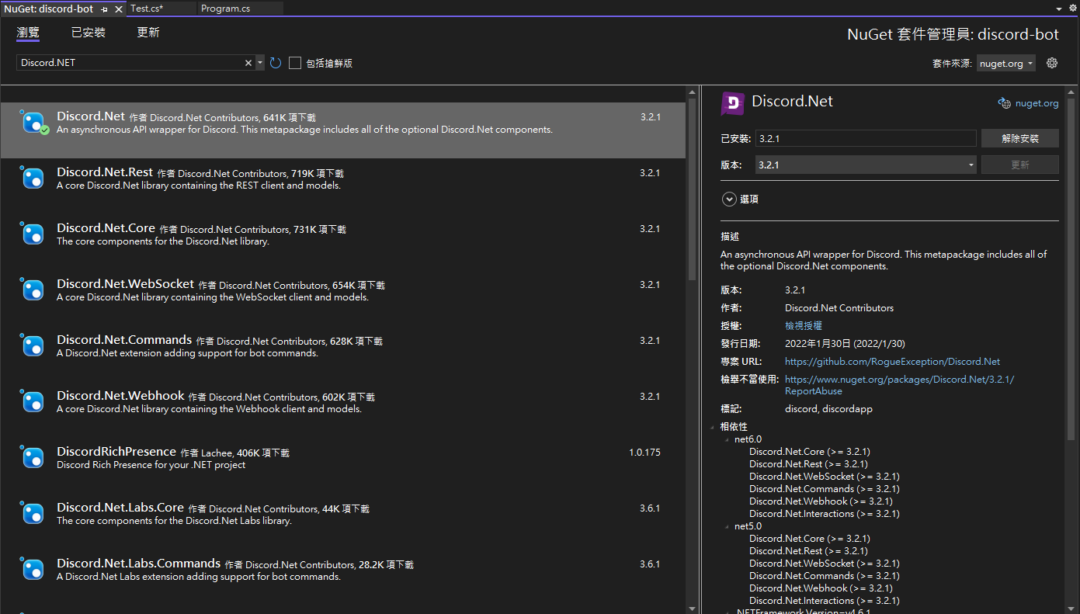Expand the 選項 options section
Image resolution: width=1080 pixels, height=614 pixels.
click(729, 199)
